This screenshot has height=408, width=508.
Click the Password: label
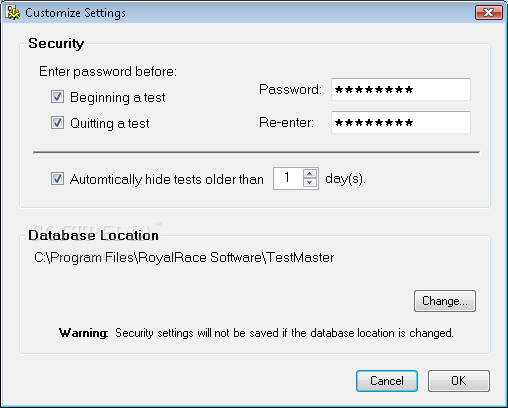(290, 89)
